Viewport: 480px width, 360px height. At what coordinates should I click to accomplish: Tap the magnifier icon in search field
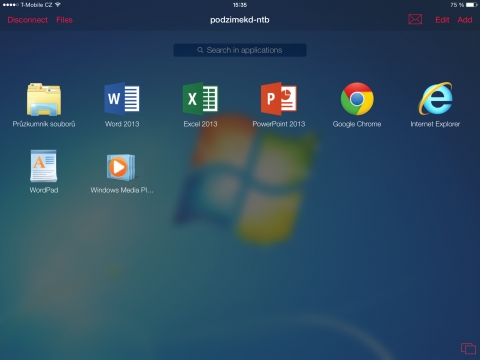pos(200,50)
